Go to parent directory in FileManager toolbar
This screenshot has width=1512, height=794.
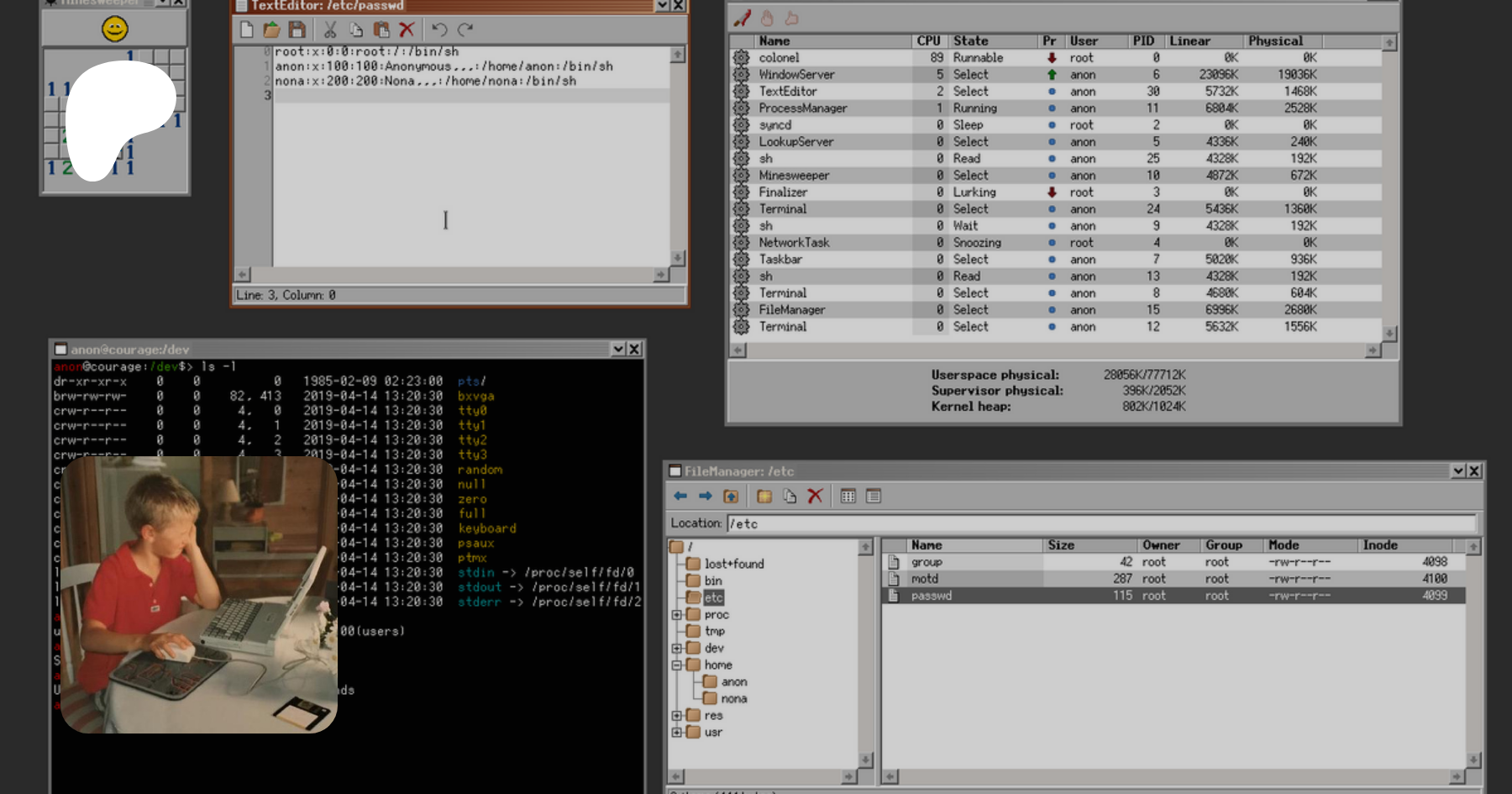coord(731,497)
